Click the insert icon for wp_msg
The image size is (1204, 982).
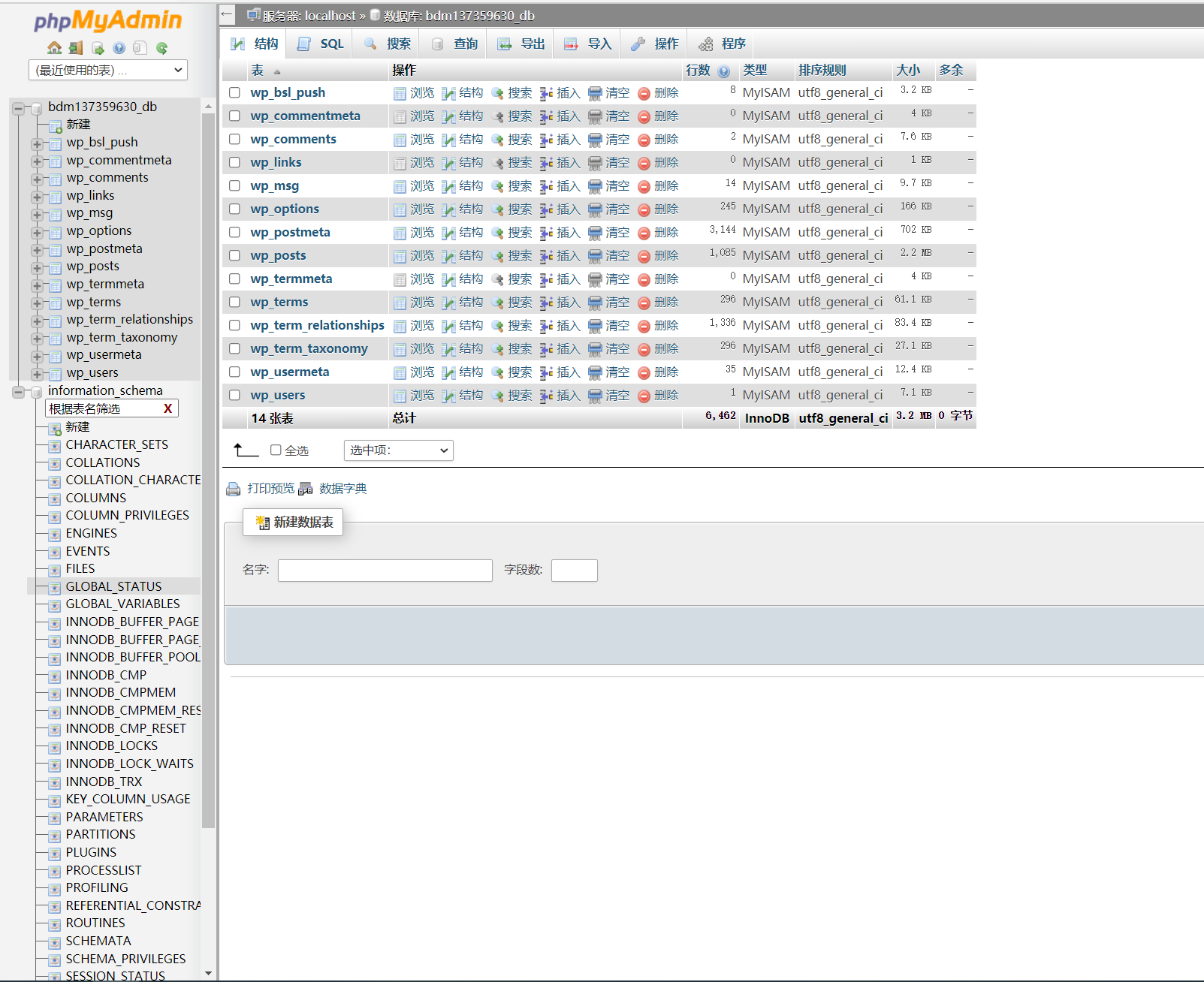pyautogui.click(x=546, y=186)
